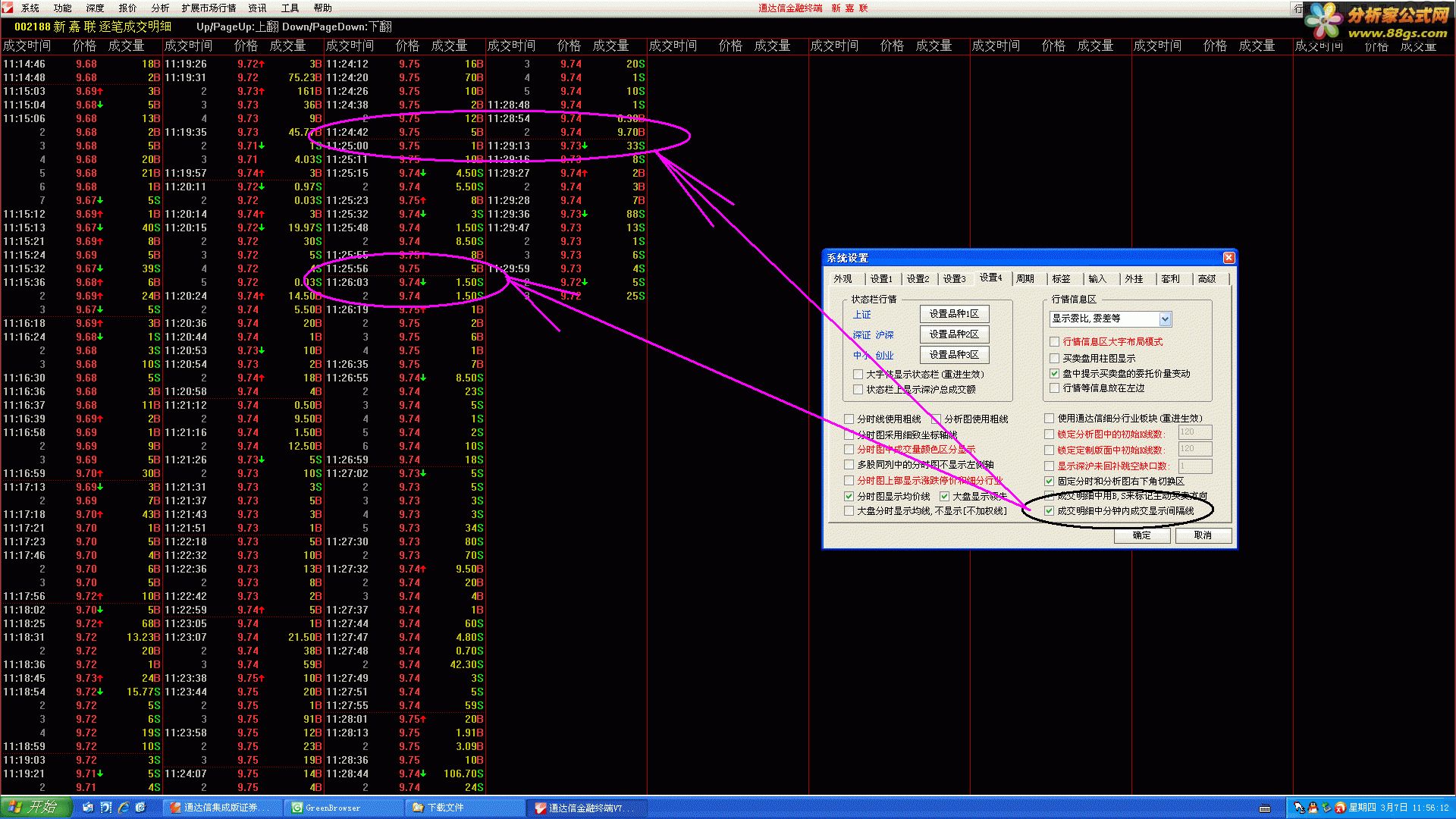1456x819 pixels.
Task: Enable 使用通达信细分行业板块 checkbox
Action: click(x=1050, y=419)
